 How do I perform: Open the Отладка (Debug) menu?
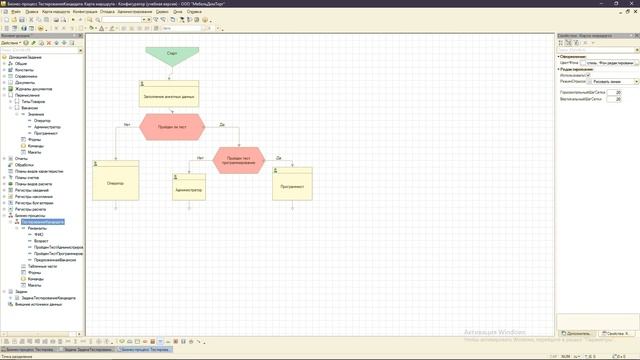(107, 12)
